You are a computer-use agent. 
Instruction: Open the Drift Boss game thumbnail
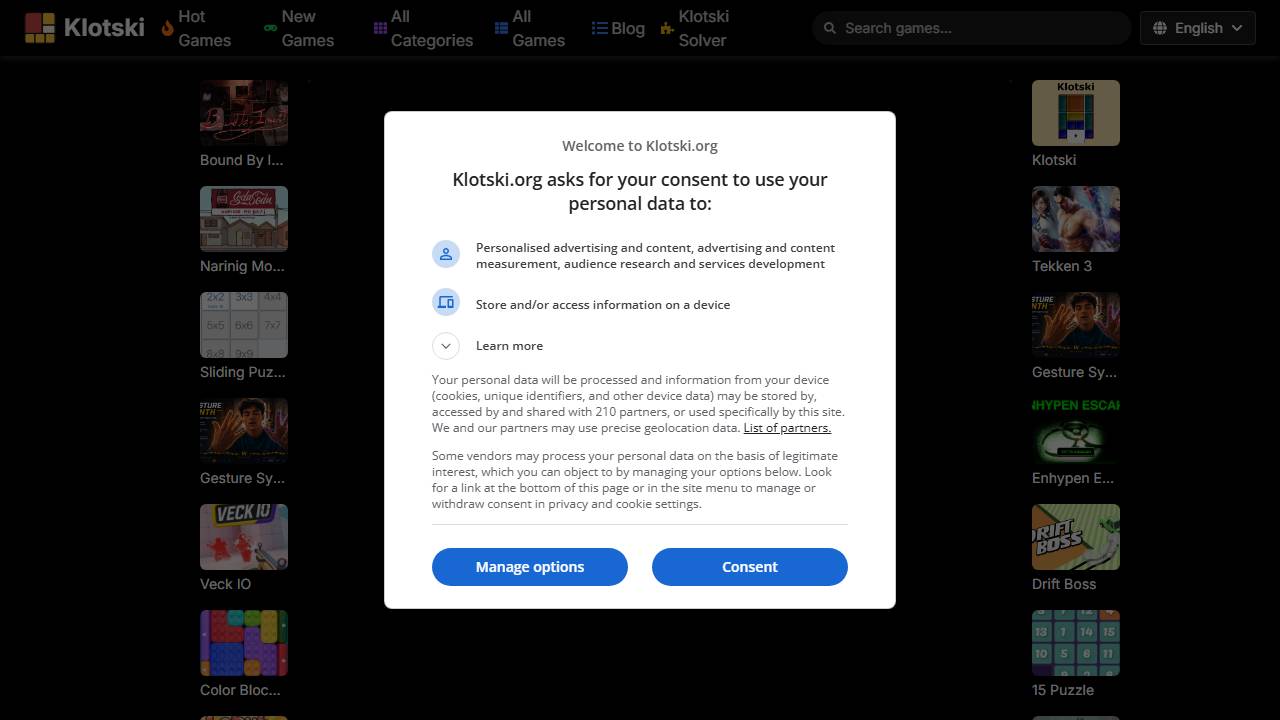click(1076, 537)
